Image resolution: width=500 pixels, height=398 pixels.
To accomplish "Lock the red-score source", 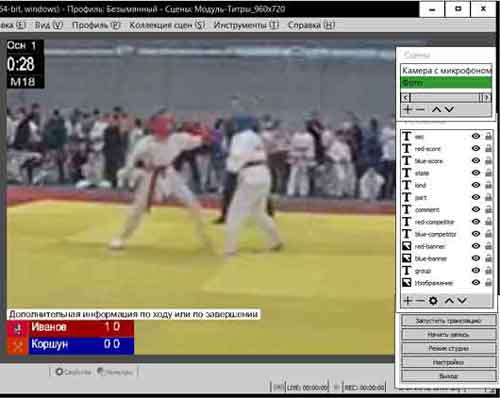I will [x=488, y=148].
